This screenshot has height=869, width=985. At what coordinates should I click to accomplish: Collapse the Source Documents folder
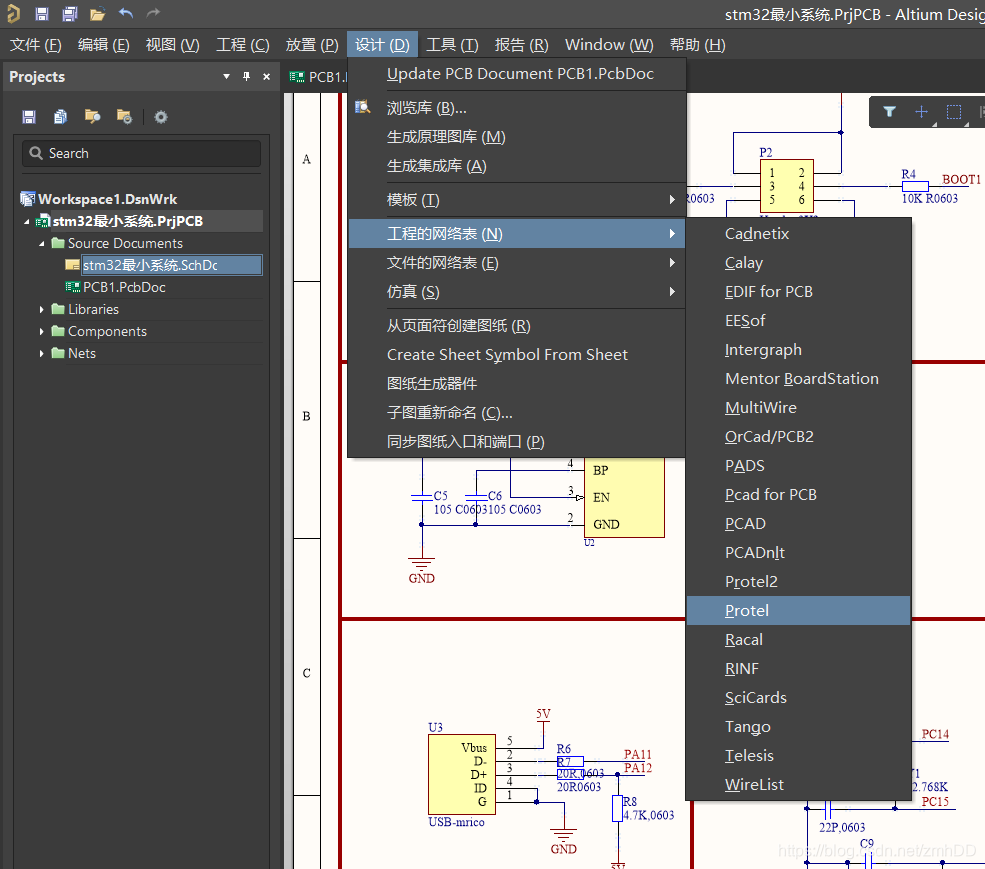42,244
